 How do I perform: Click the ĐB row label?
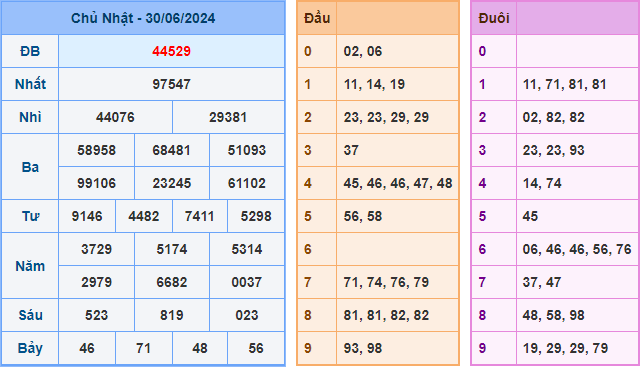[30, 51]
